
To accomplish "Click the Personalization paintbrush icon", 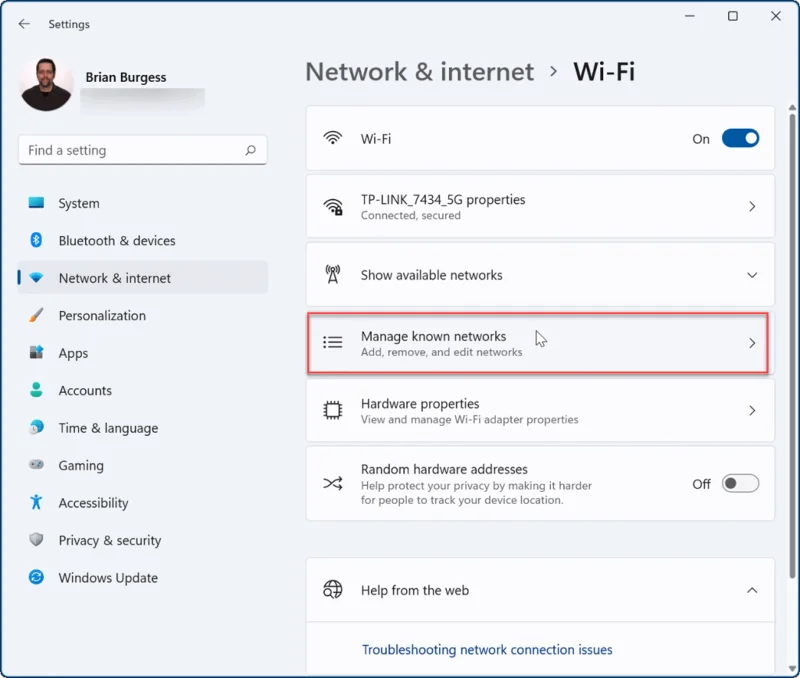I will (x=36, y=315).
